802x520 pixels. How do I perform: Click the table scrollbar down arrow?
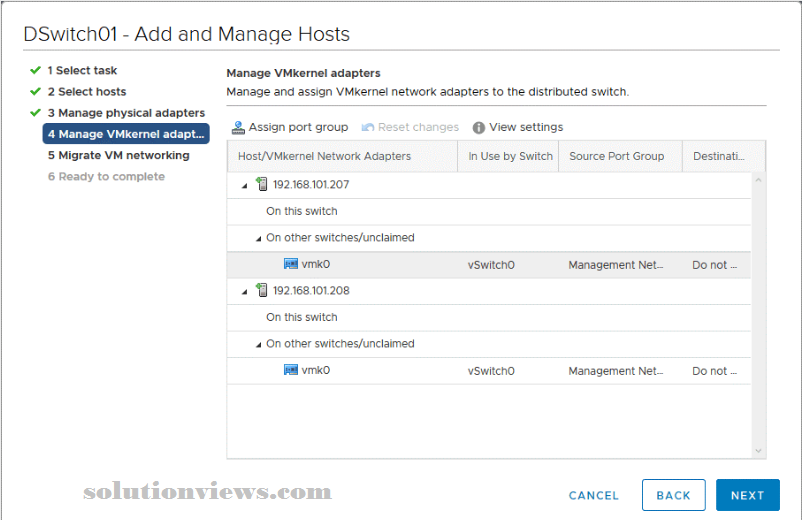coord(758,450)
